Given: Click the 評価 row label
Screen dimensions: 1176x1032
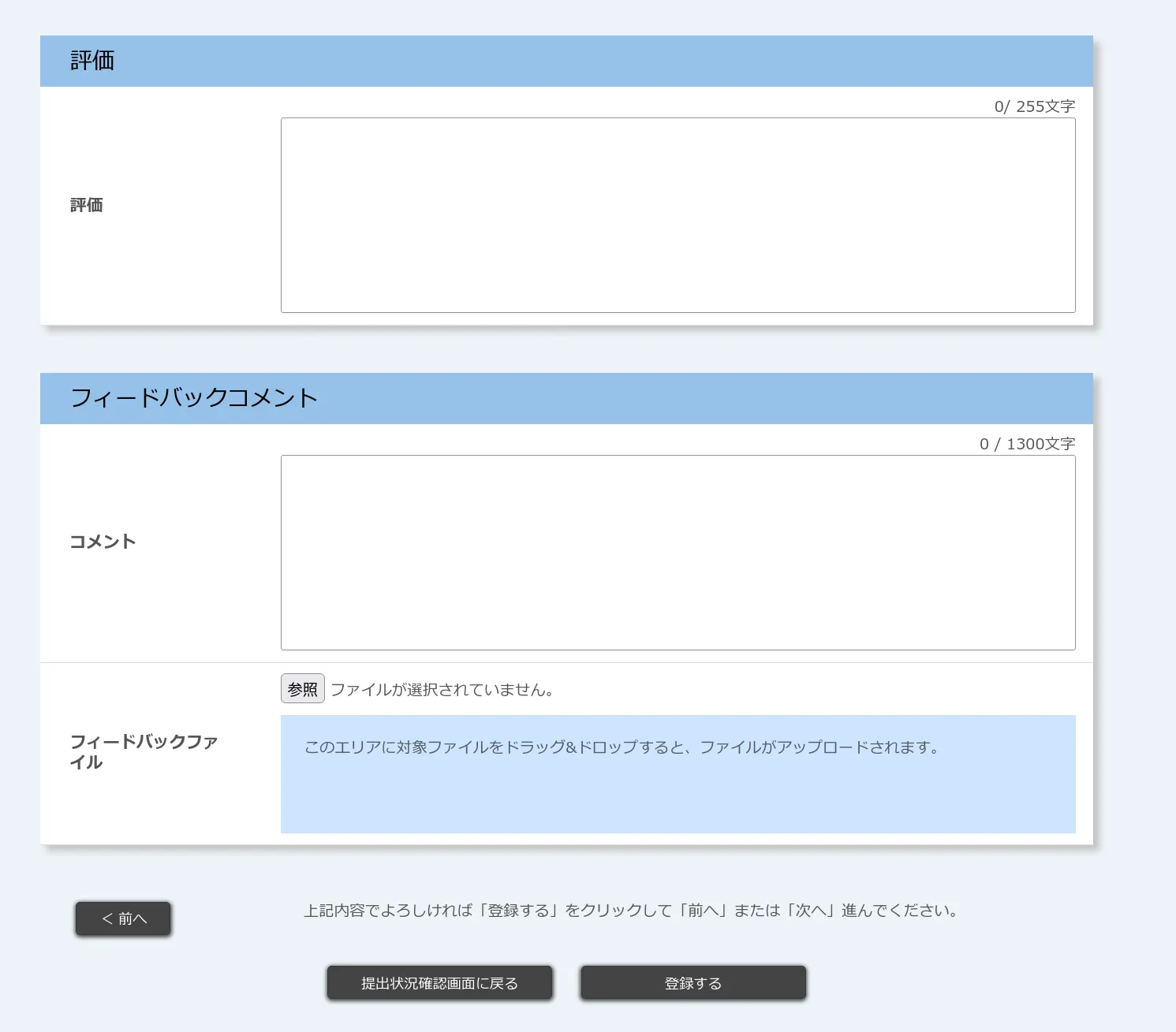Looking at the screenshot, I should (87, 205).
